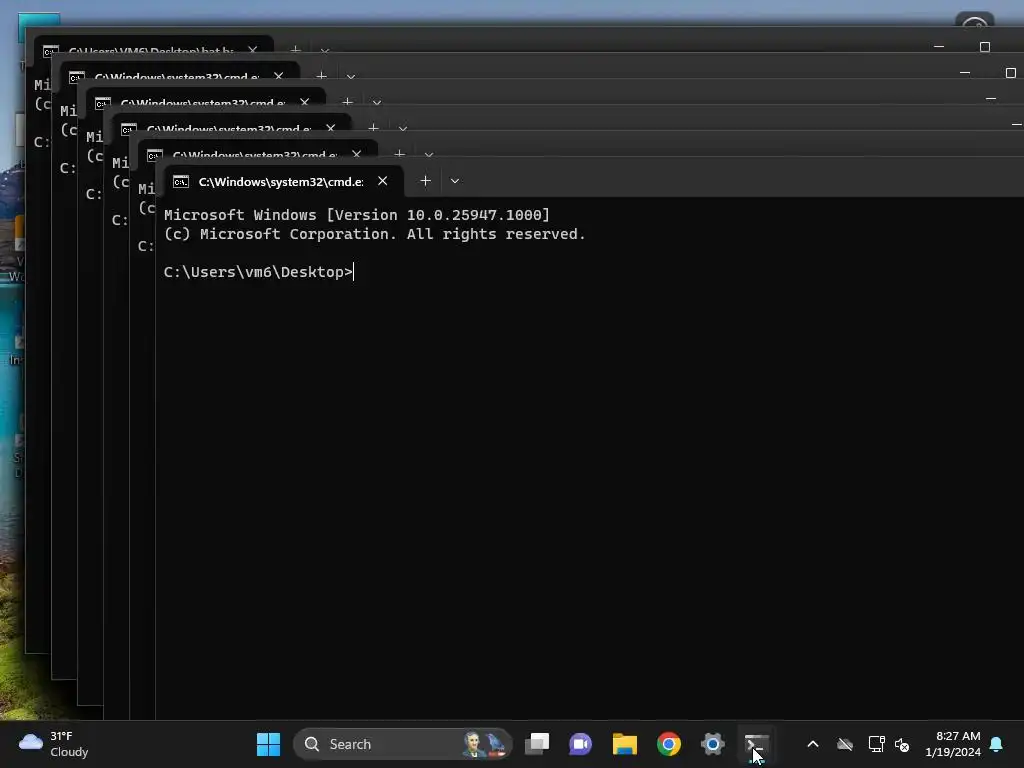The image size is (1024, 768).
Task: Click the search highlights image in Search box
Action: [x=485, y=744]
